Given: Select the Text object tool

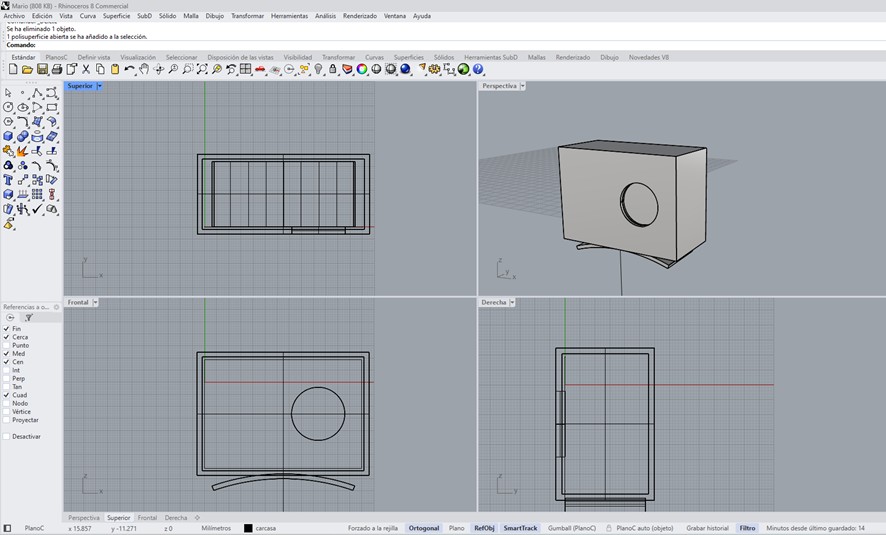Looking at the screenshot, I should (x=9, y=181).
